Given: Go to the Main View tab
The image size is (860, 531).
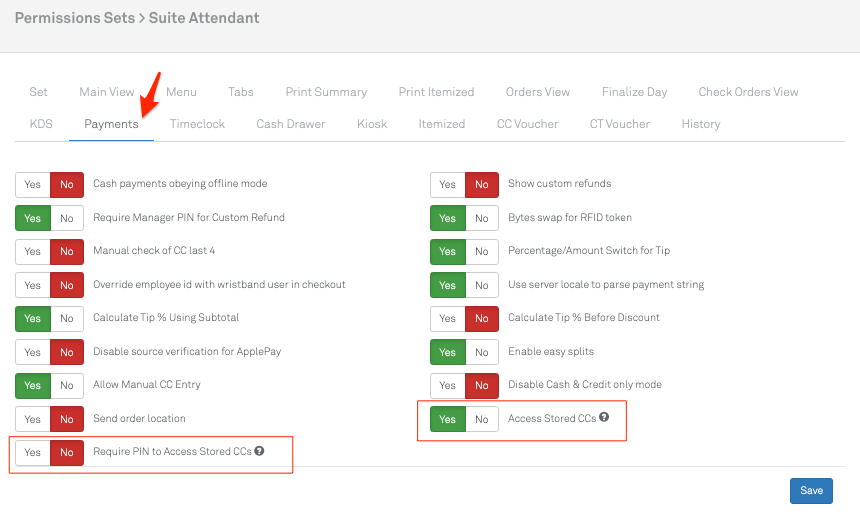Looking at the screenshot, I should point(106,92).
